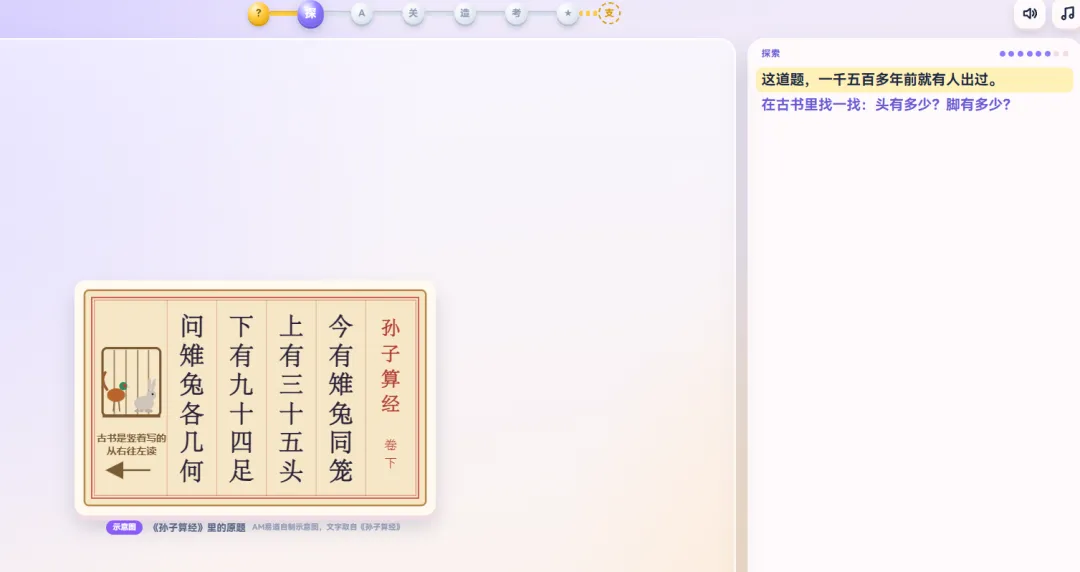
Task: Select the purple 探 step node
Action: (x=311, y=13)
